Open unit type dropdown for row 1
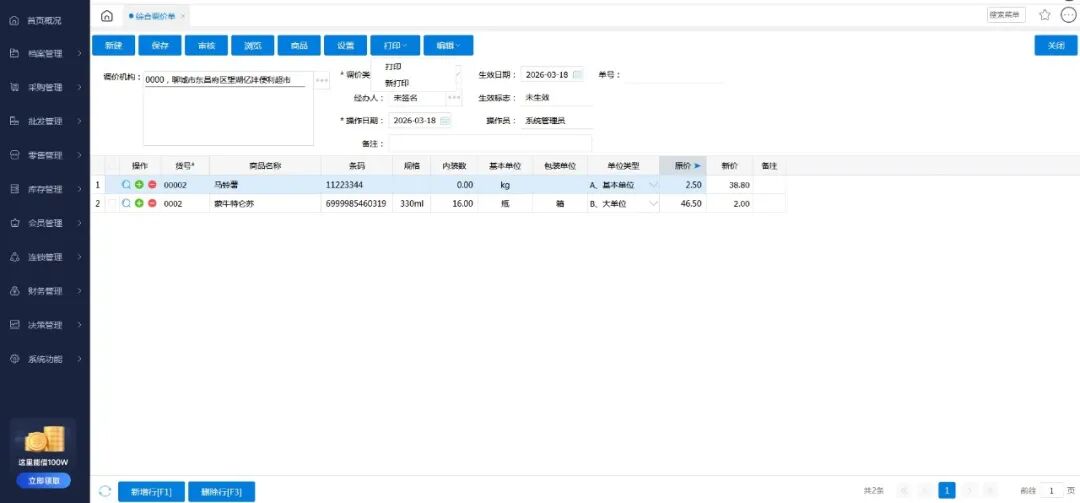Screen dimensions: 1080x503 tap(654, 185)
